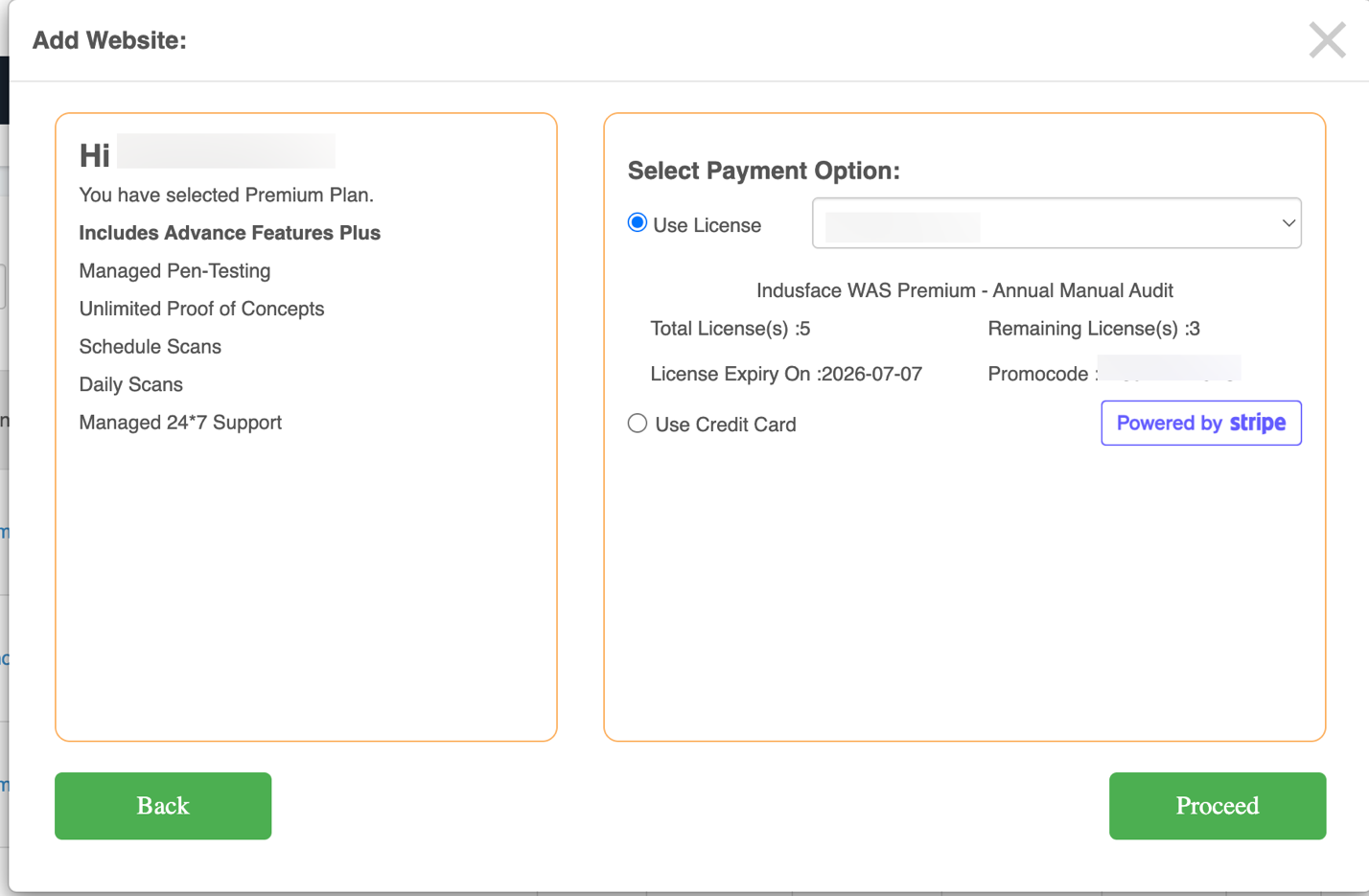This screenshot has height=896, width=1369.
Task: Click Indusface WAS Premium license name
Action: (963, 290)
